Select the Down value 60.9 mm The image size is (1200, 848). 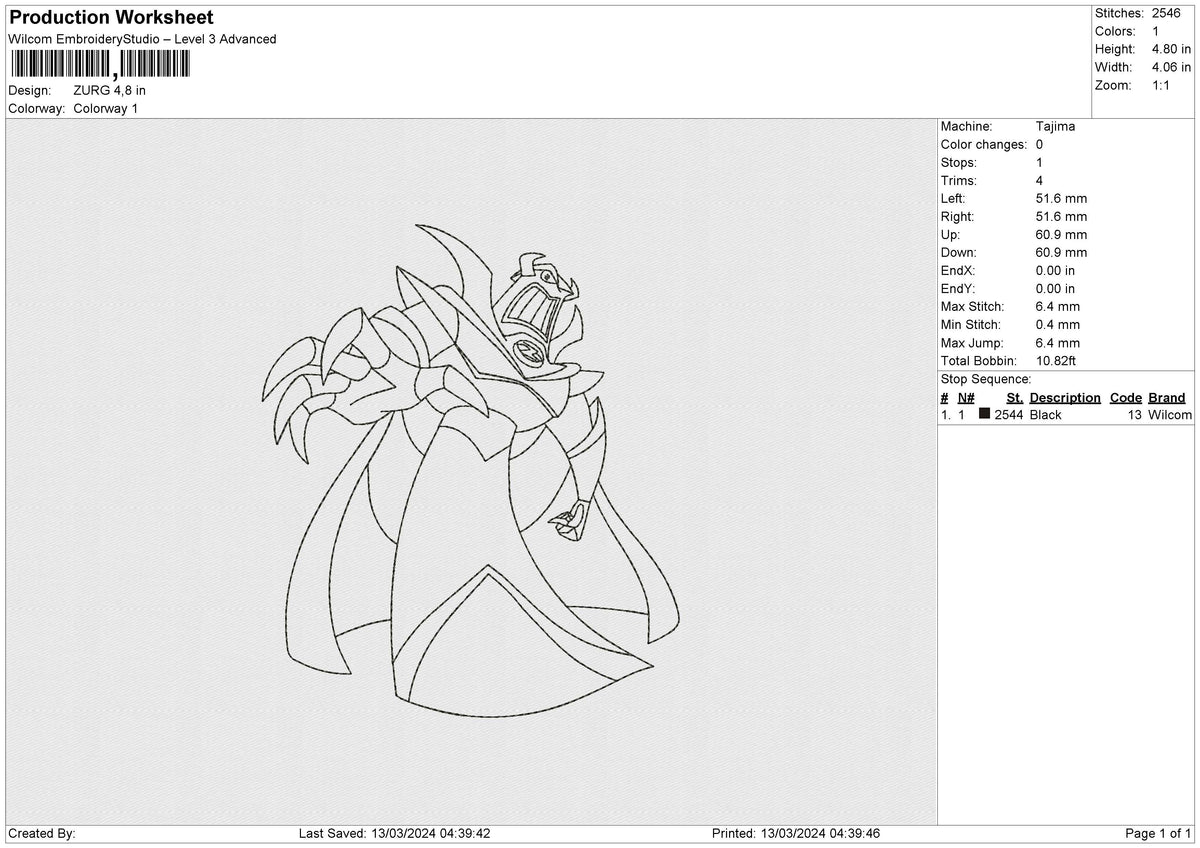pos(1062,252)
